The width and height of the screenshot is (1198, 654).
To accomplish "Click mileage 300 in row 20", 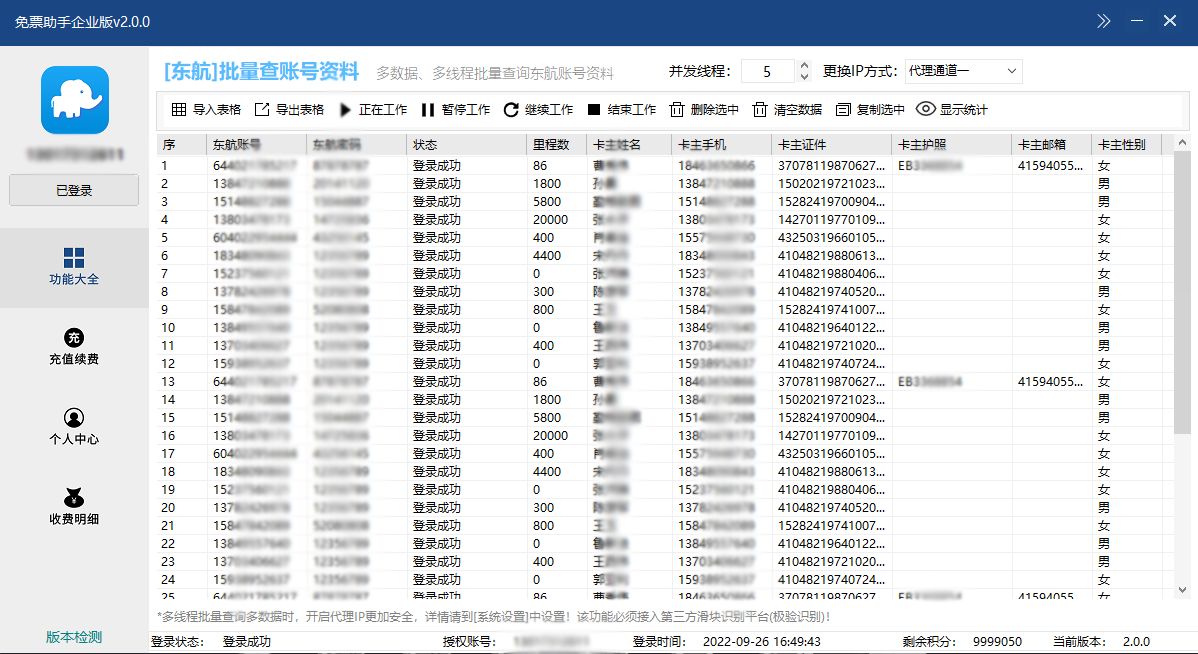I will 544,508.
